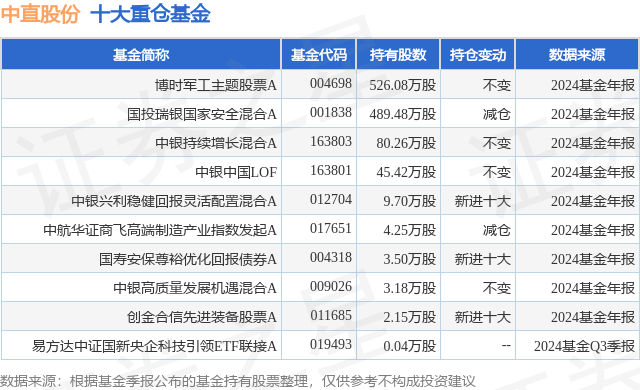Click the 4.25万股 holding value
Screen dimensions: 640x390
click(x=409, y=230)
